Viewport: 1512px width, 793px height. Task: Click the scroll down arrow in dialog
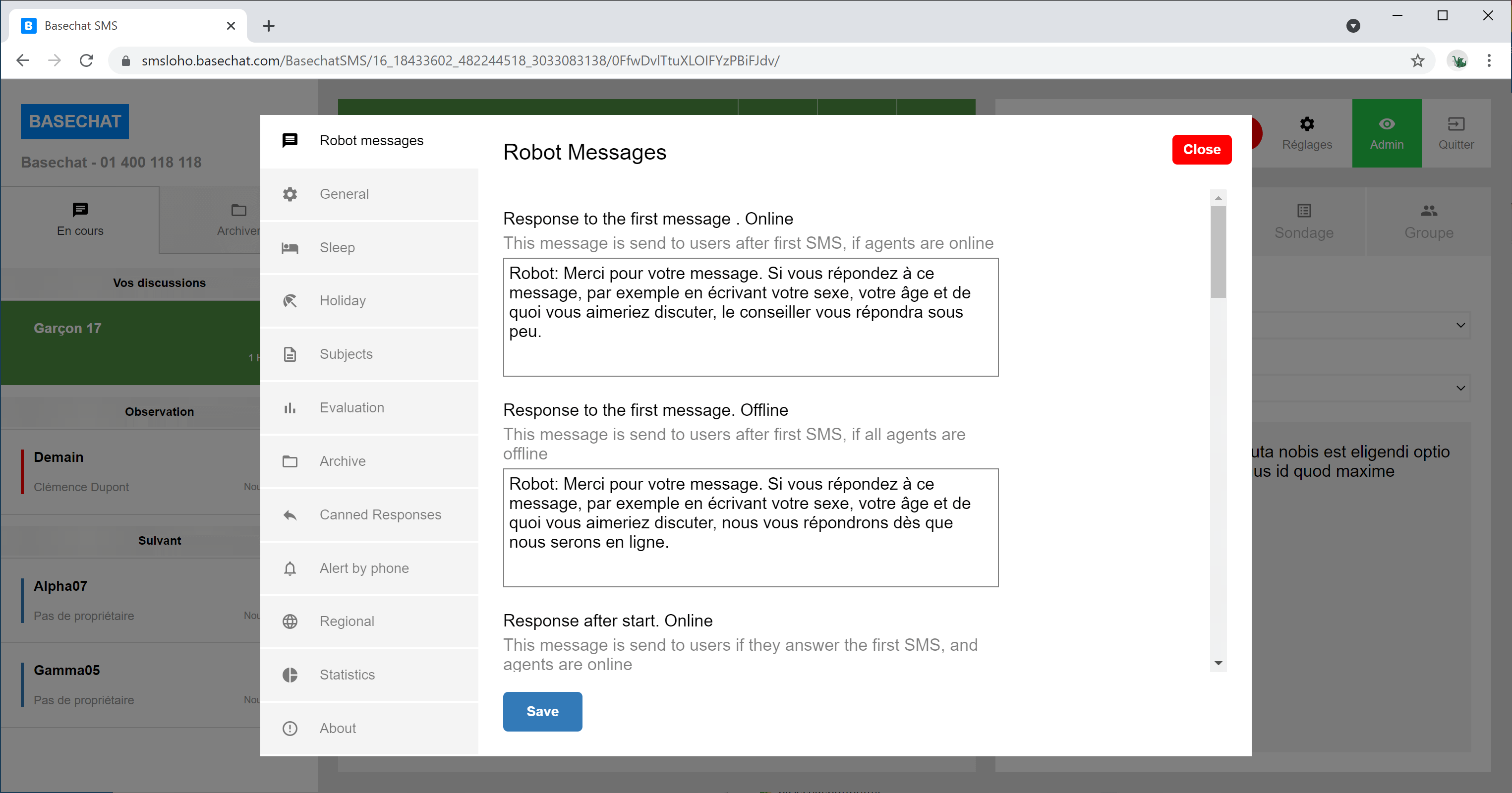click(x=1219, y=663)
